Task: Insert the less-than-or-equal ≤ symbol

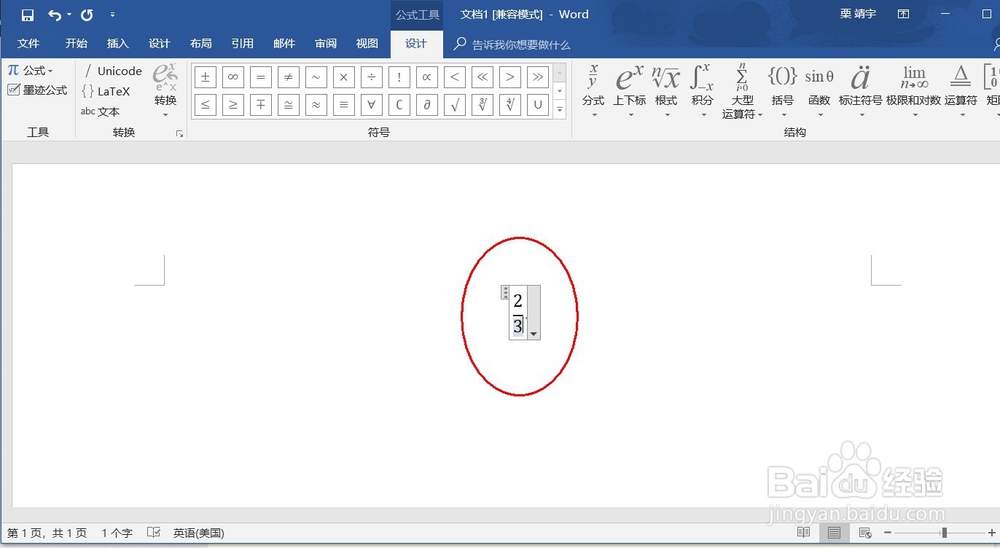Action: 205,105
